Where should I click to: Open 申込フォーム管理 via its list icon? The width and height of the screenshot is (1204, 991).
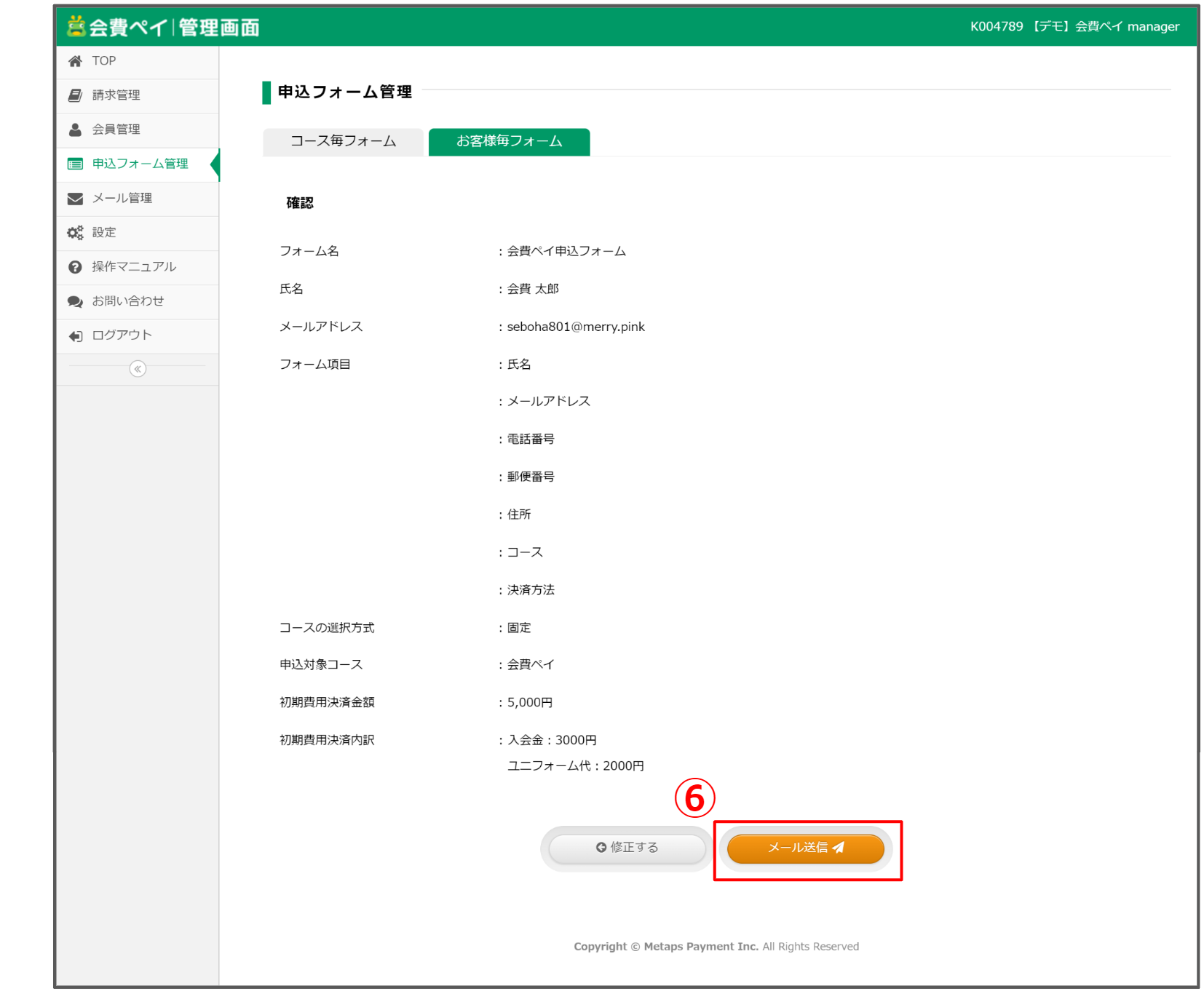(75, 164)
